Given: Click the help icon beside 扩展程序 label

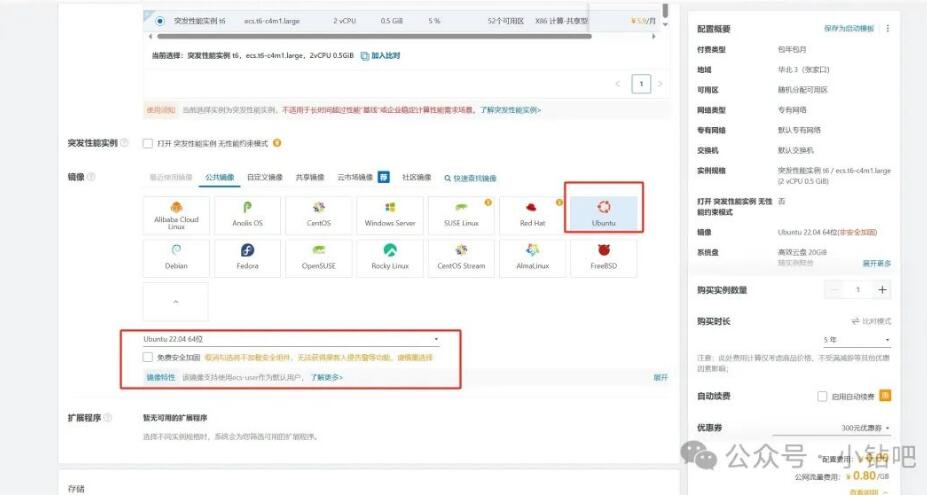Looking at the screenshot, I should [x=108, y=417].
